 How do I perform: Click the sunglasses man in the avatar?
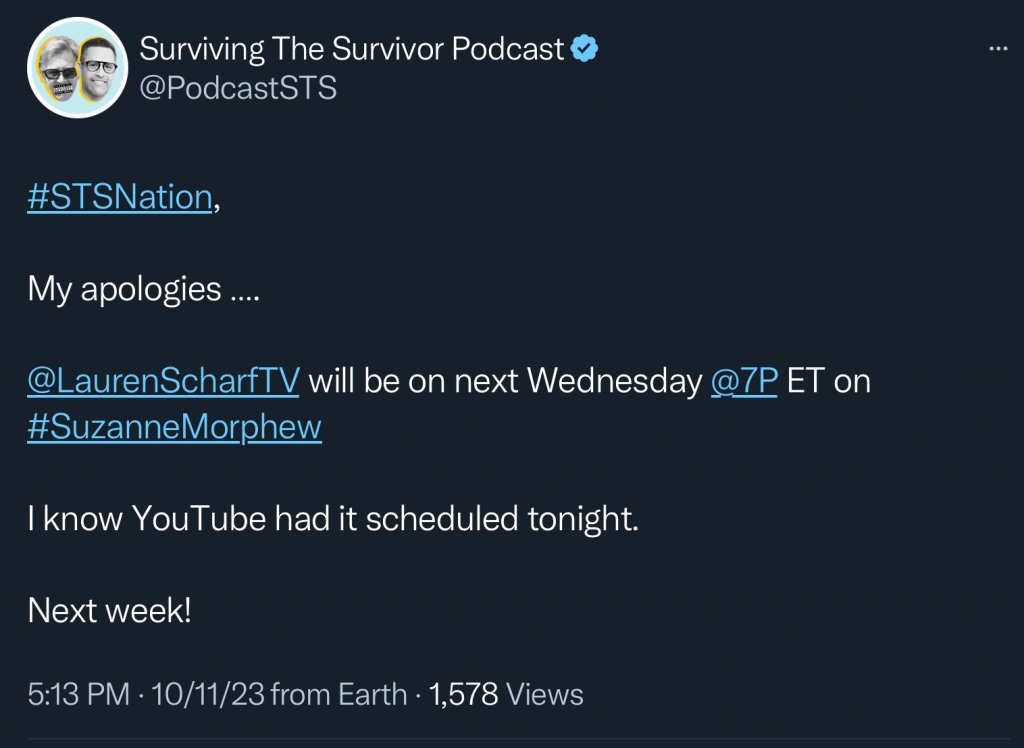click(59, 72)
